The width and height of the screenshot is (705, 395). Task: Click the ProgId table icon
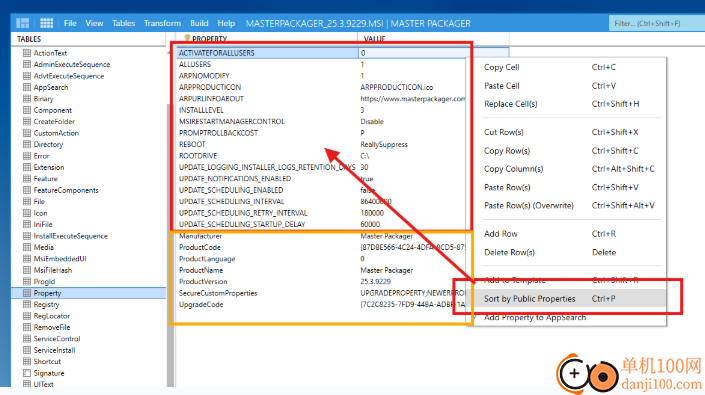[x=27, y=281]
